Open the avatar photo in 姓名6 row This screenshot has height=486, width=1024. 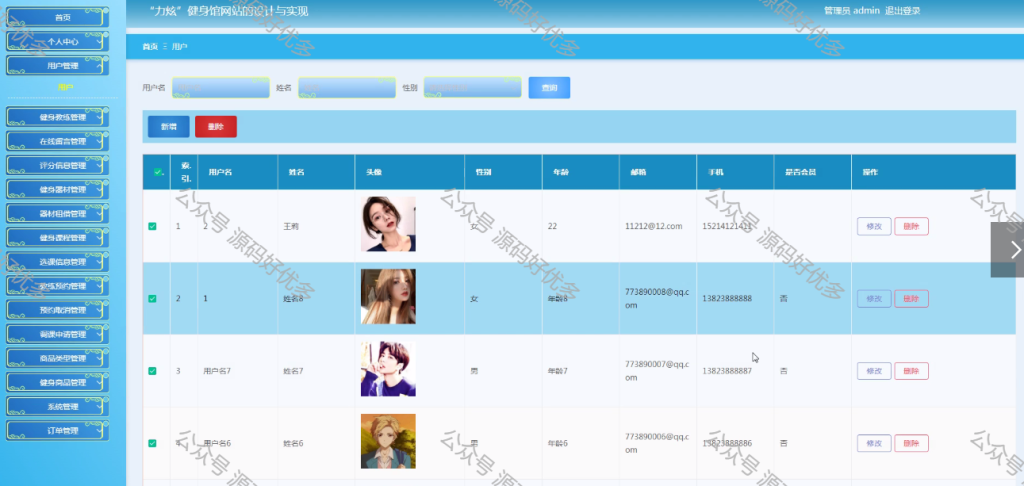(388, 441)
